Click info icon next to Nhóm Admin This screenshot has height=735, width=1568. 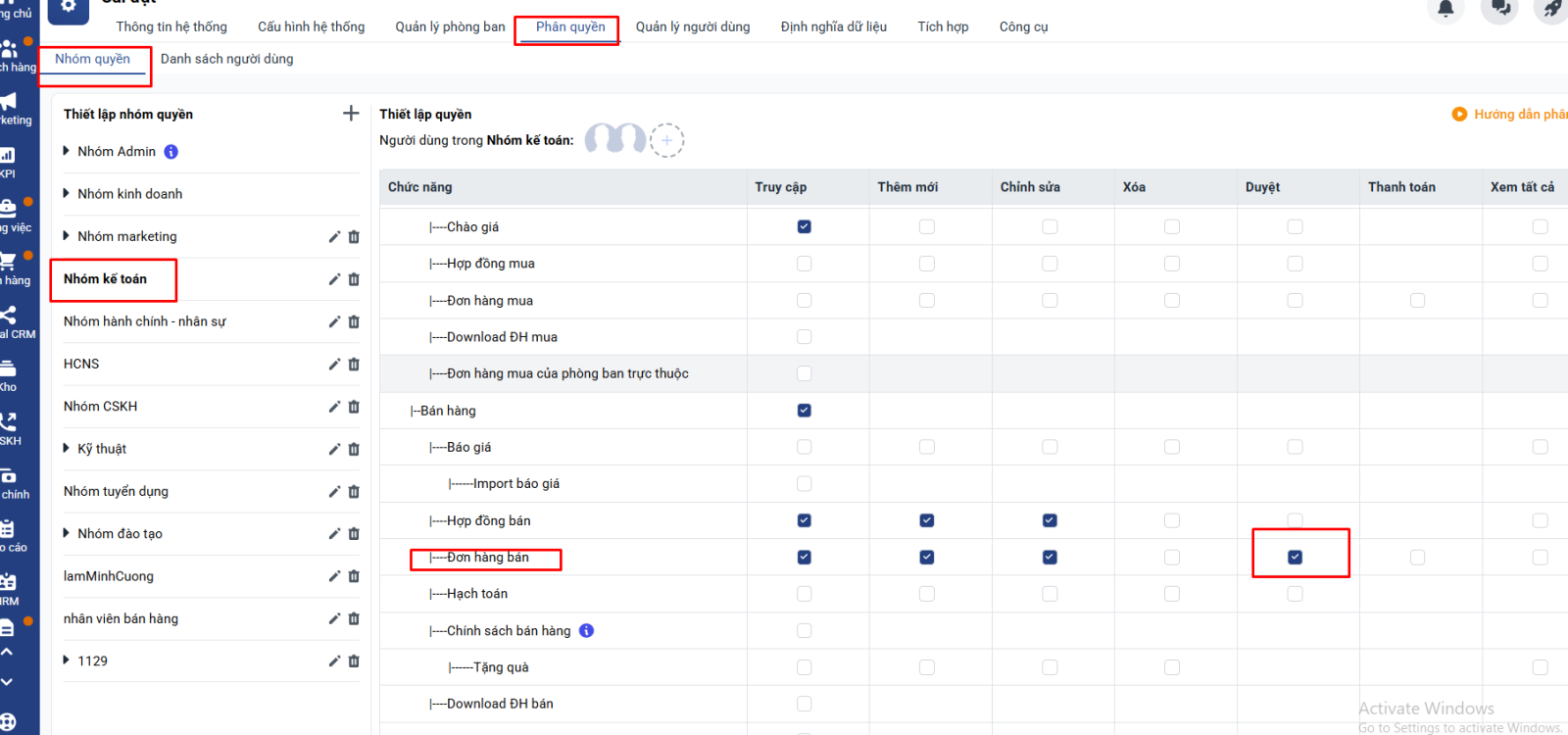tap(171, 152)
